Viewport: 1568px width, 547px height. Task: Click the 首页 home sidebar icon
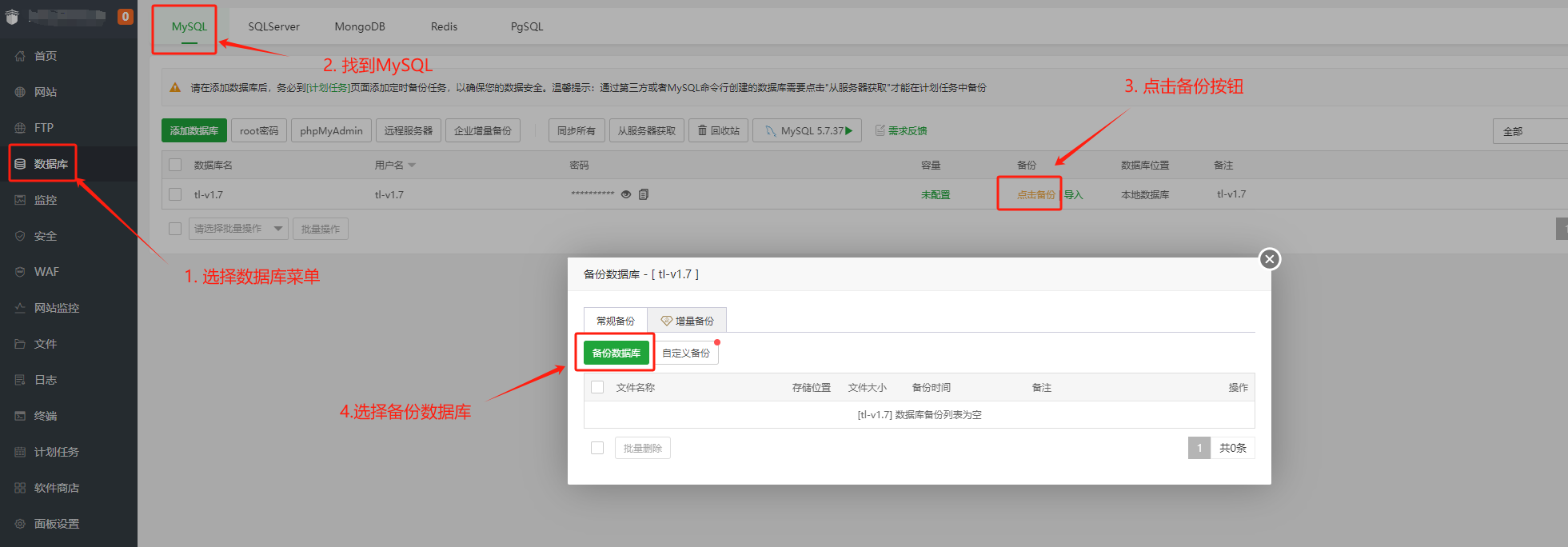20,56
